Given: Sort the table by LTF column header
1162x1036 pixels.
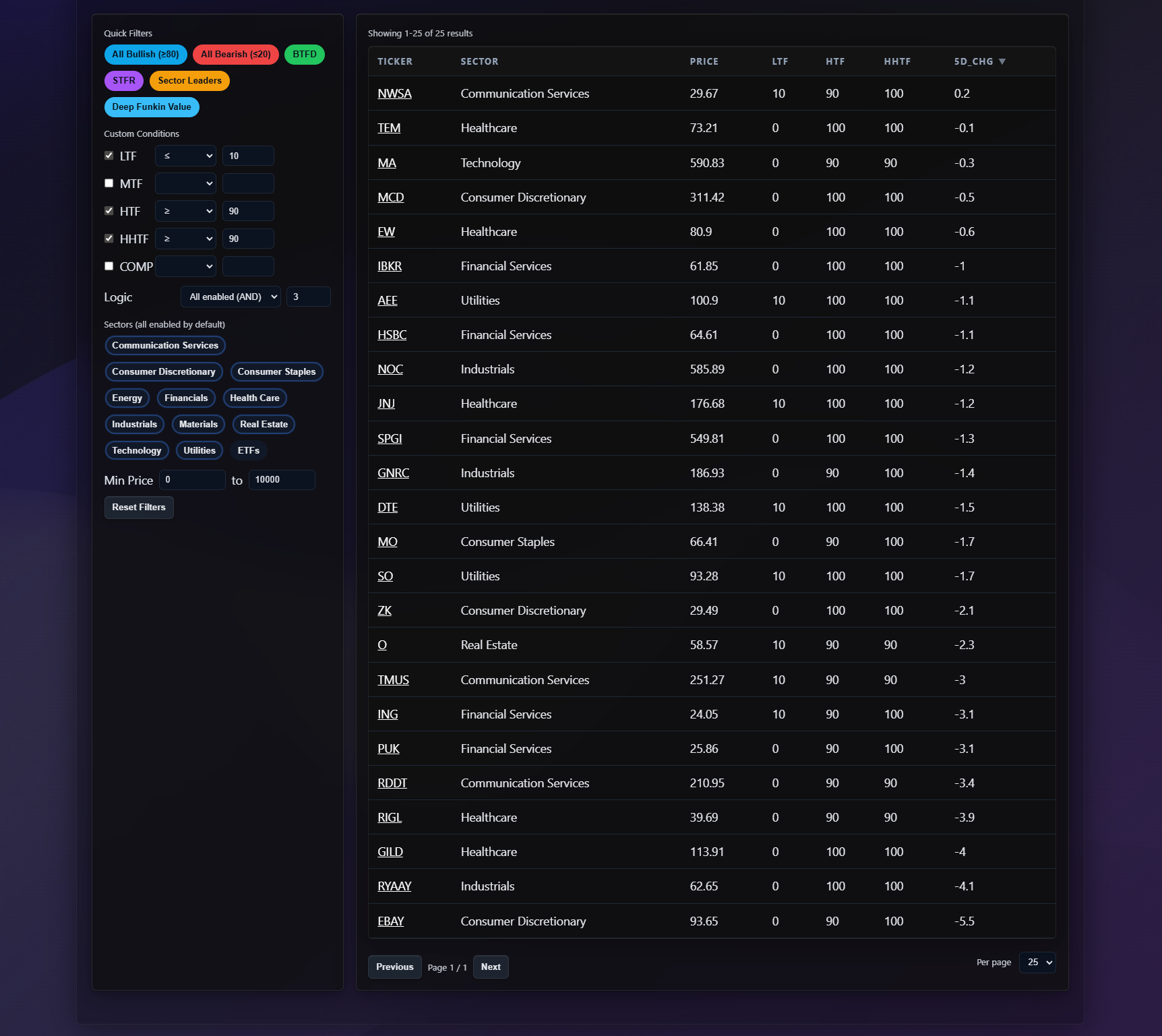Looking at the screenshot, I should 780,61.
